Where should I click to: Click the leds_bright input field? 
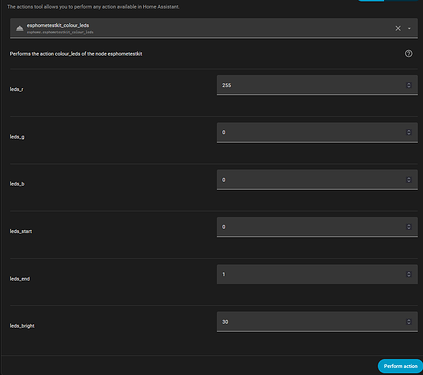317,322
